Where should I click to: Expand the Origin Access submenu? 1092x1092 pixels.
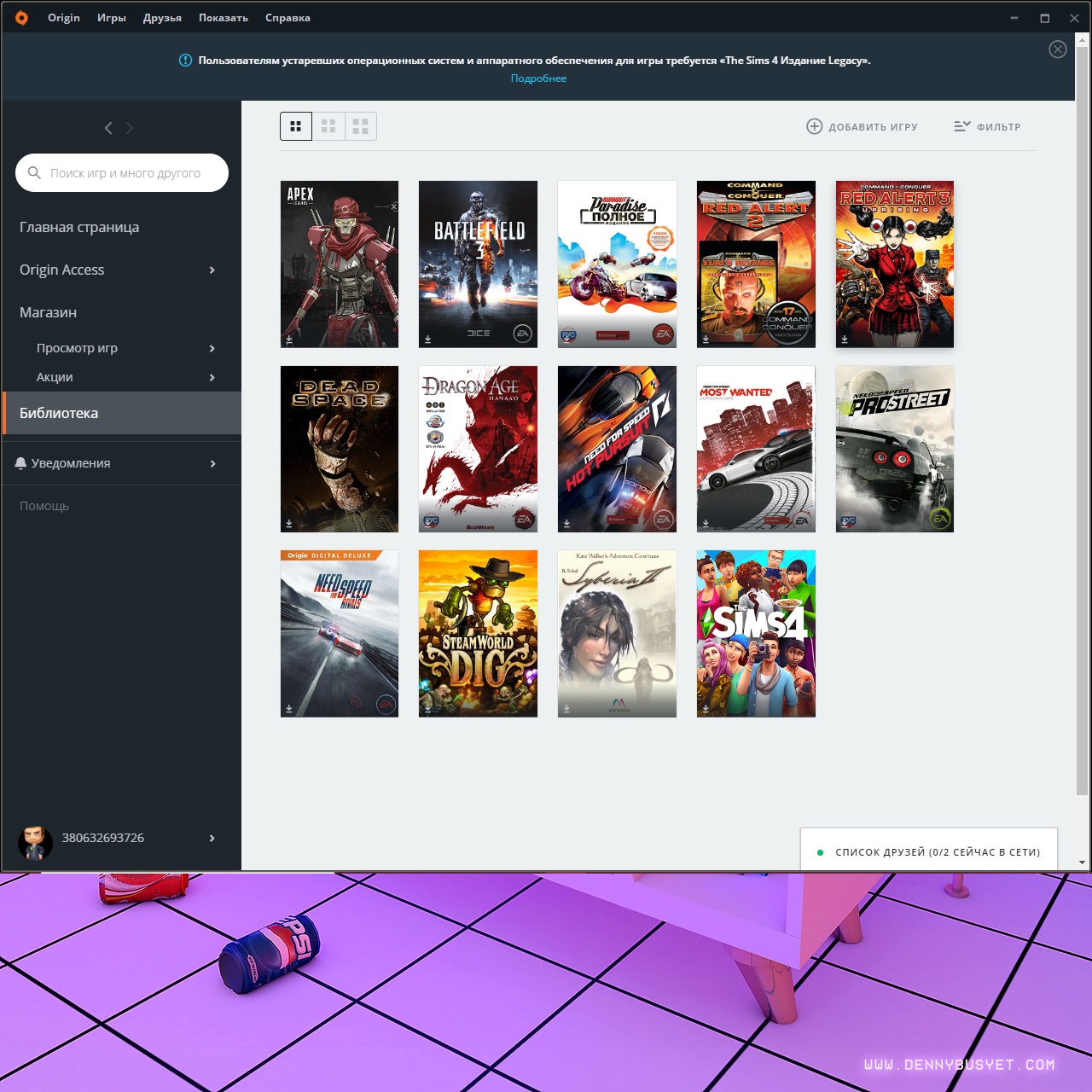coord(212,270)
